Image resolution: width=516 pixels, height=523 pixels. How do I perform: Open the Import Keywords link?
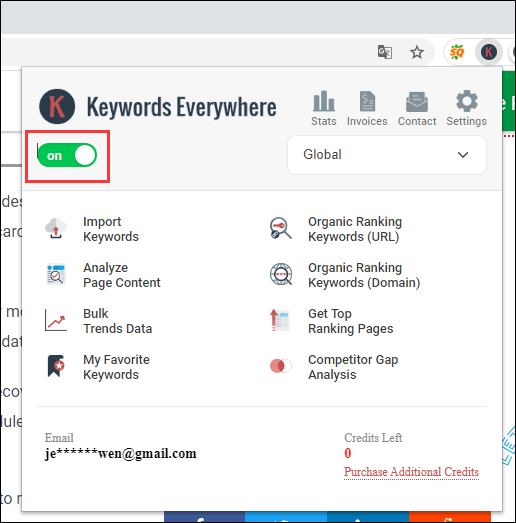[x=111, y=229]
